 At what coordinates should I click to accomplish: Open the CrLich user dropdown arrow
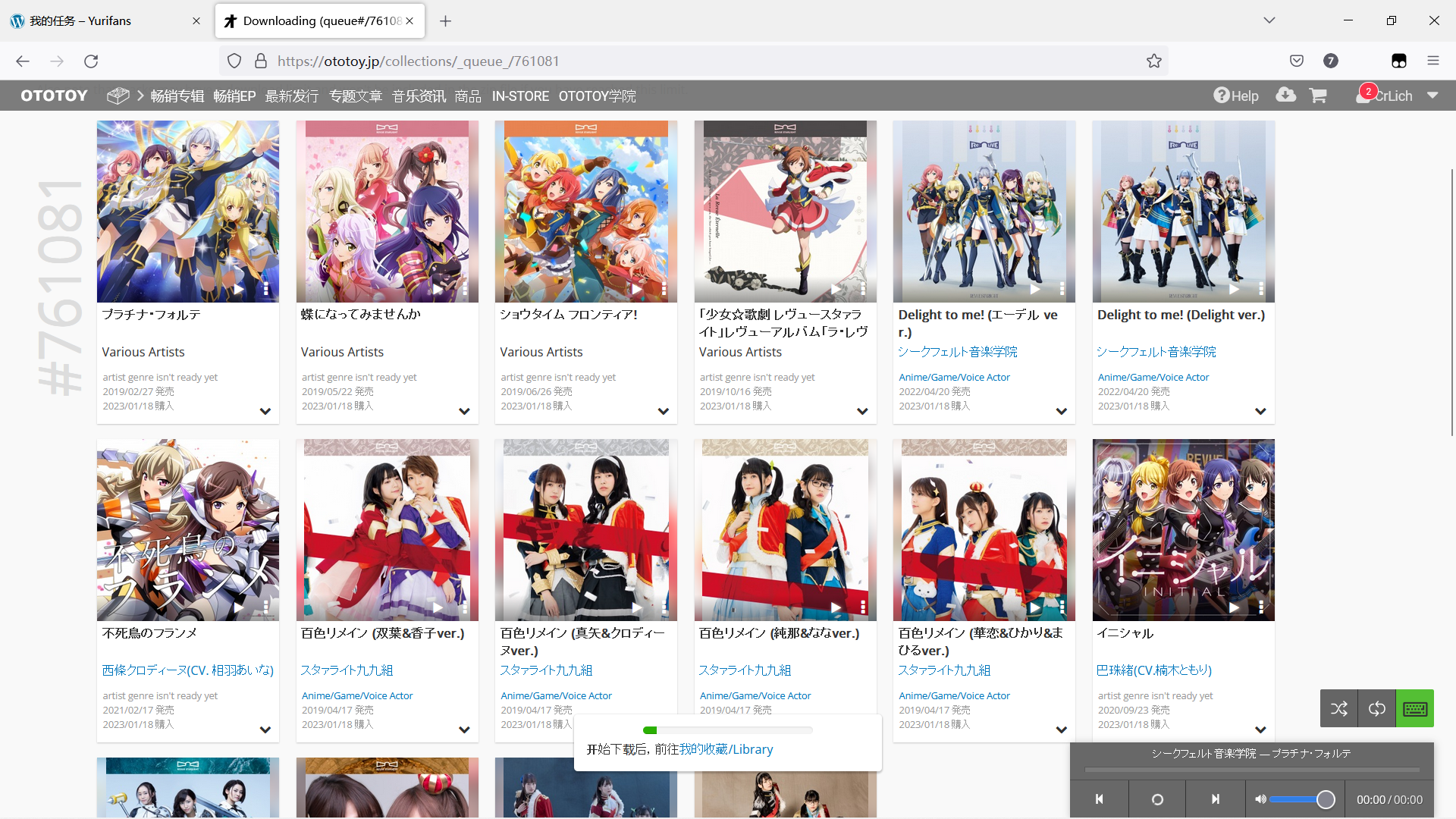coord(1432,96)
